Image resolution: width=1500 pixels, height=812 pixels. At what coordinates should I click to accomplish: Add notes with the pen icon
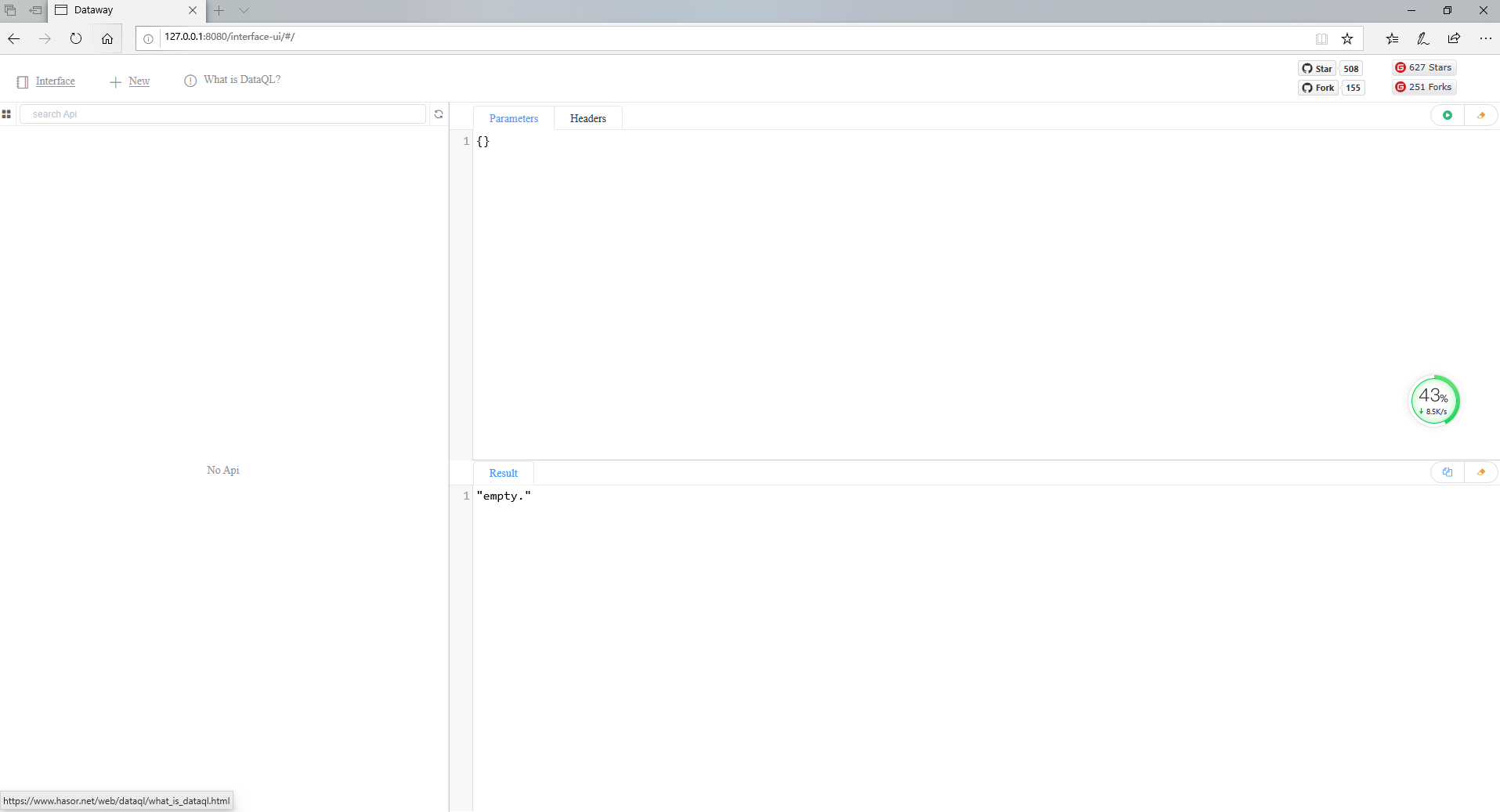coord(1423,38)
